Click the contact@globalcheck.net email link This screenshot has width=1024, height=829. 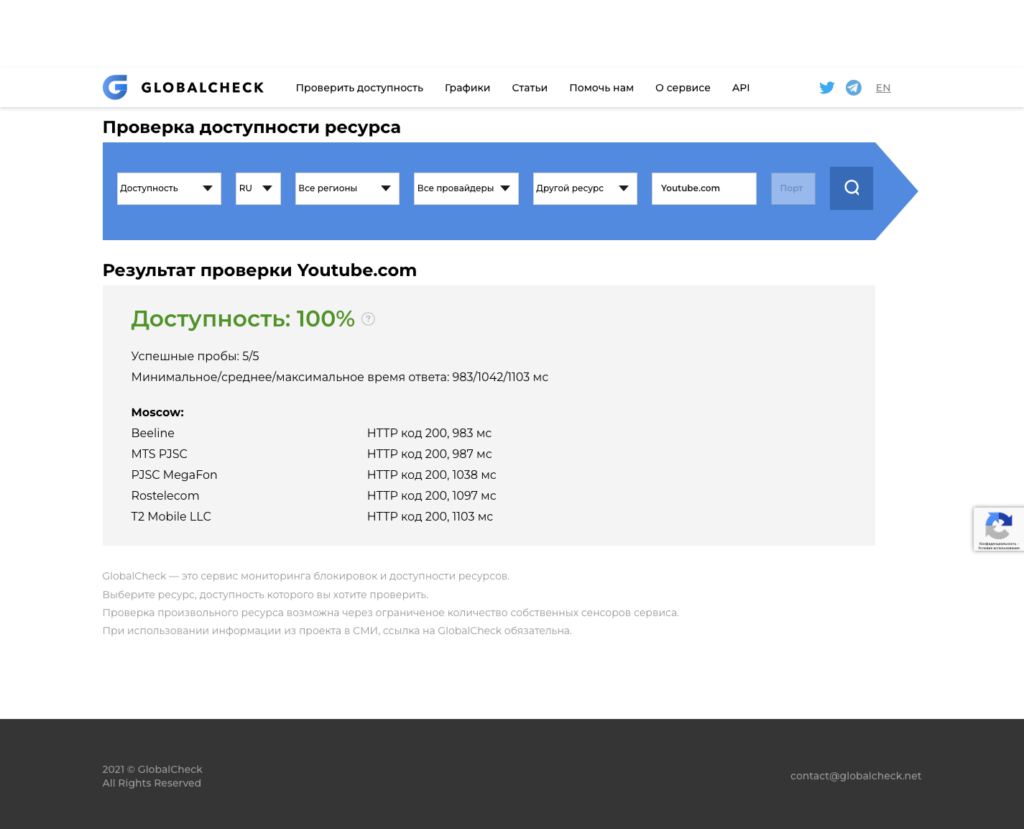pos(855,776)
